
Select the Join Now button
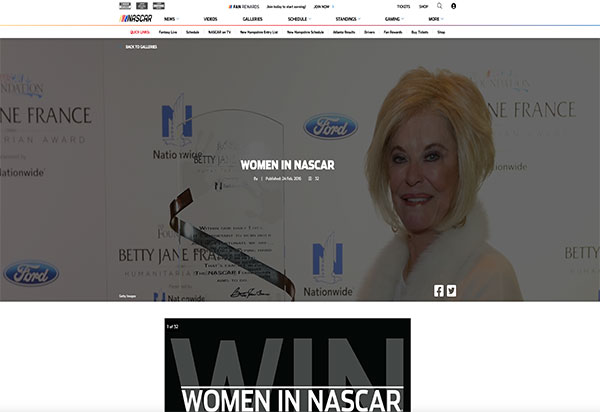324,7
